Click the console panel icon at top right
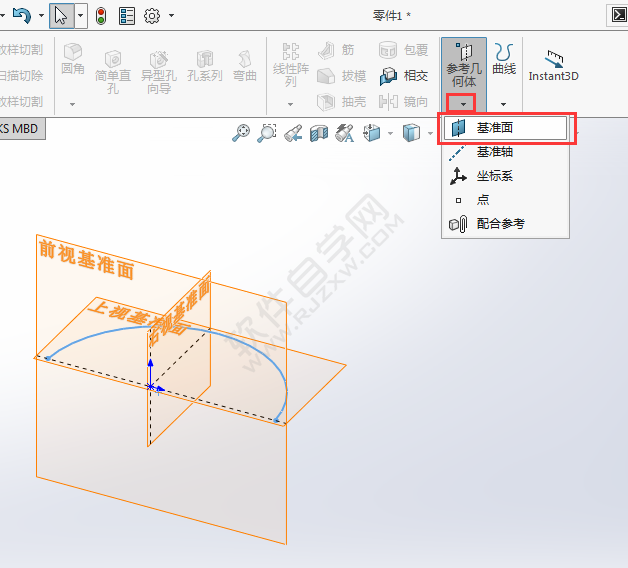The image size is (628, 568). 619,16
